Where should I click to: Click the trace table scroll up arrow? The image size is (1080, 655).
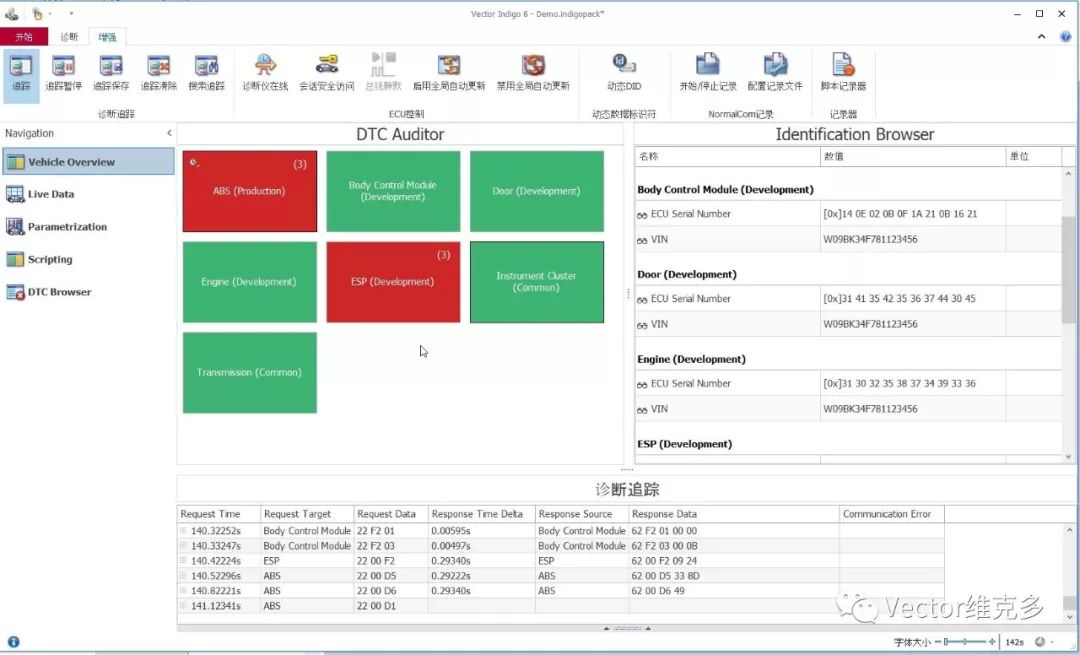[x=1069, y=530]
